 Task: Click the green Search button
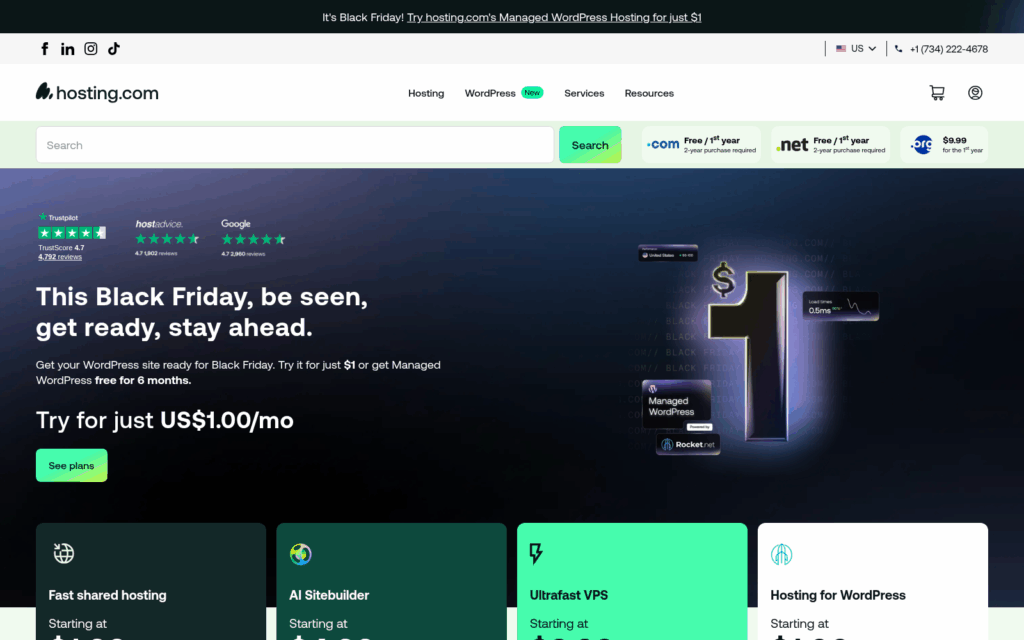(590, 145)
